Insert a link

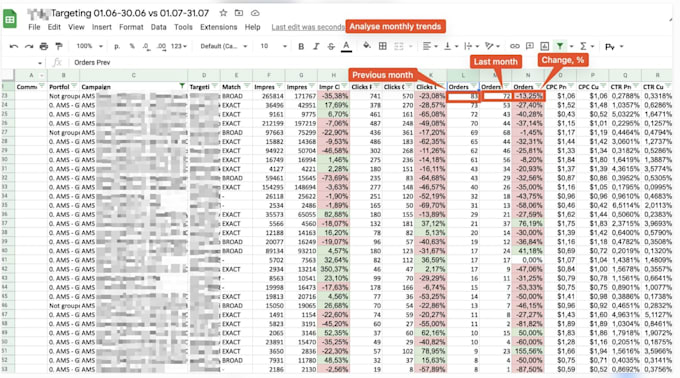click(514, 46)
